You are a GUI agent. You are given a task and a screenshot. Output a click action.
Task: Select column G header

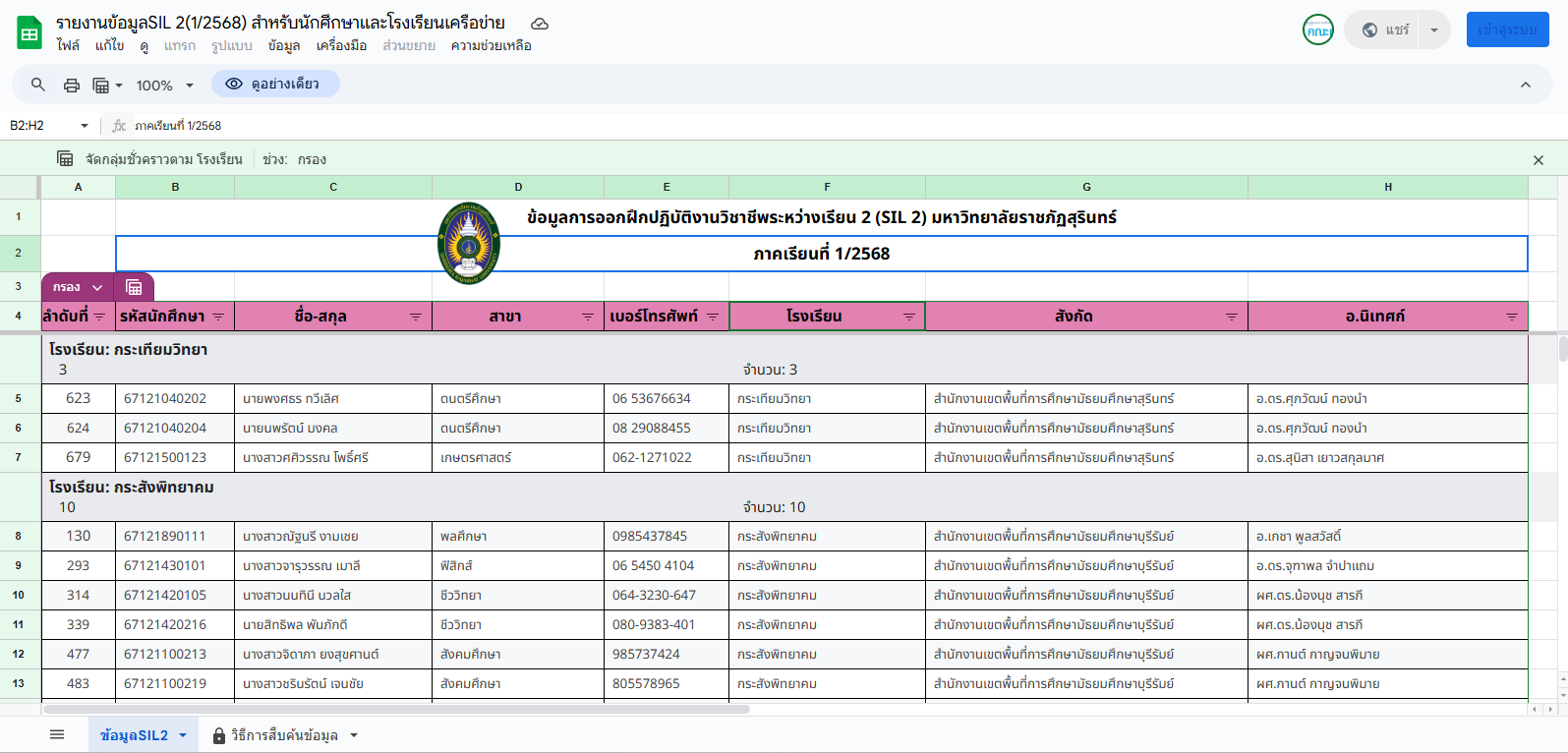pyautogui.click(x=1086, y=187)
